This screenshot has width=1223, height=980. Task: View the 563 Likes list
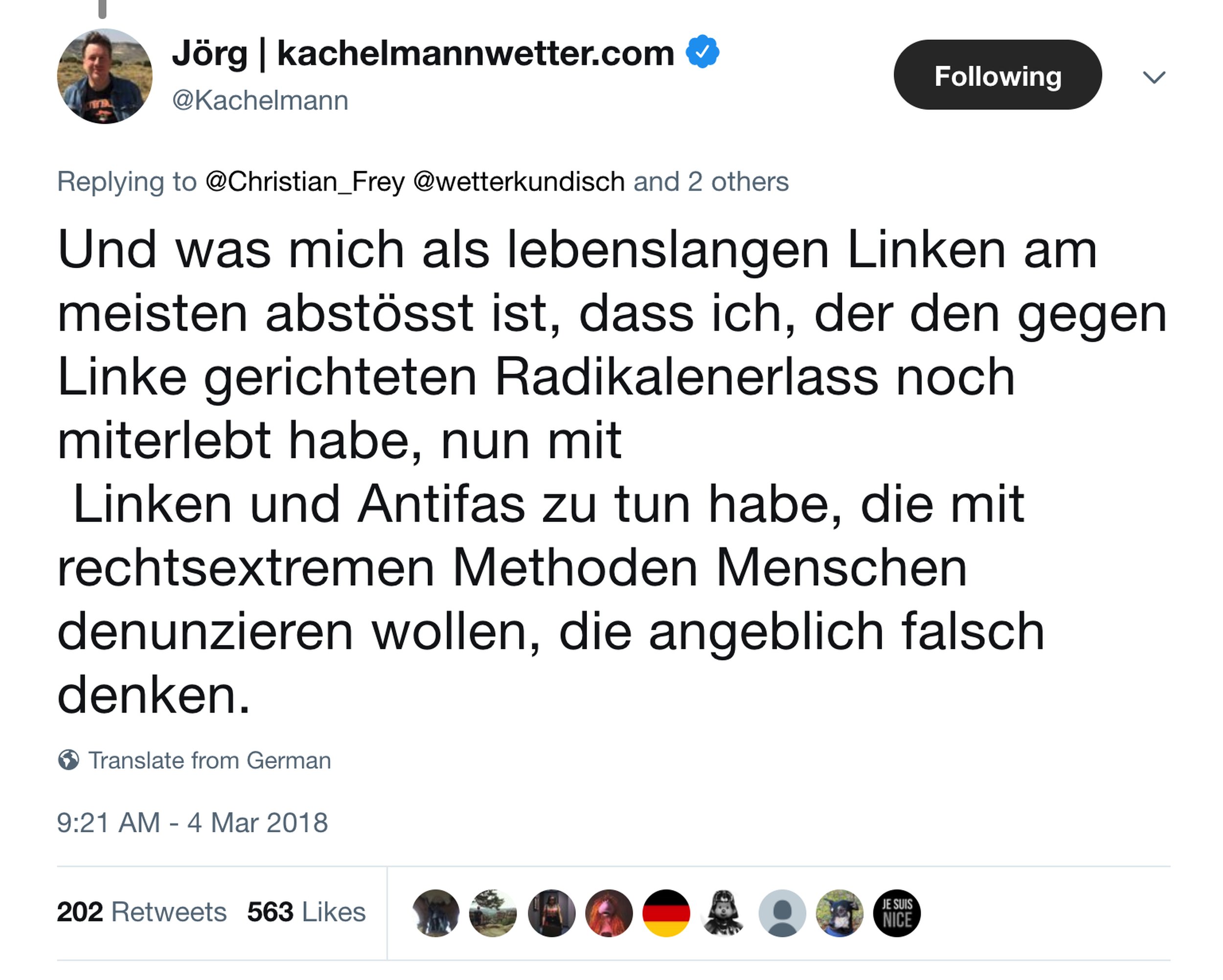[x=306, y=912]
